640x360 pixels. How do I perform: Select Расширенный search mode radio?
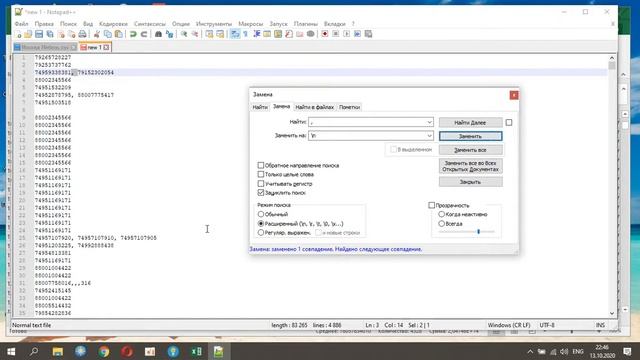(x=261, y=224)
